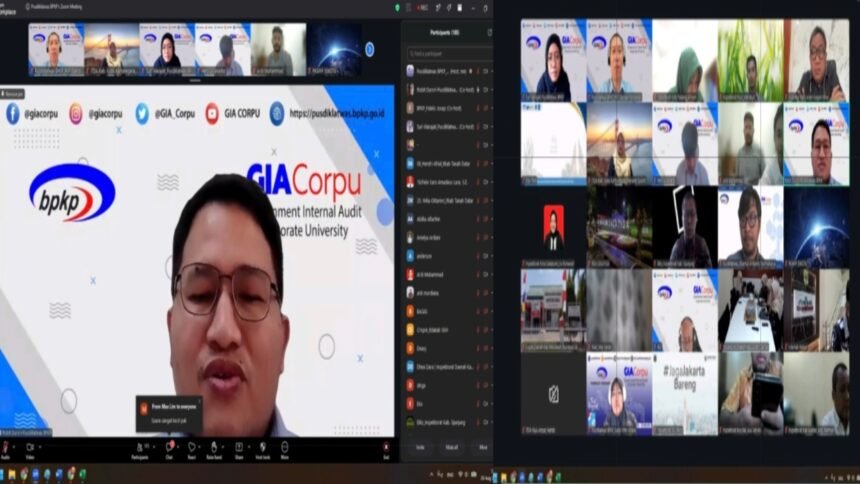The height and width of the screenshot is (484, 860).
Task: Select #JagaJakarta Bareng video tile
Action: (x=684, y=393)
